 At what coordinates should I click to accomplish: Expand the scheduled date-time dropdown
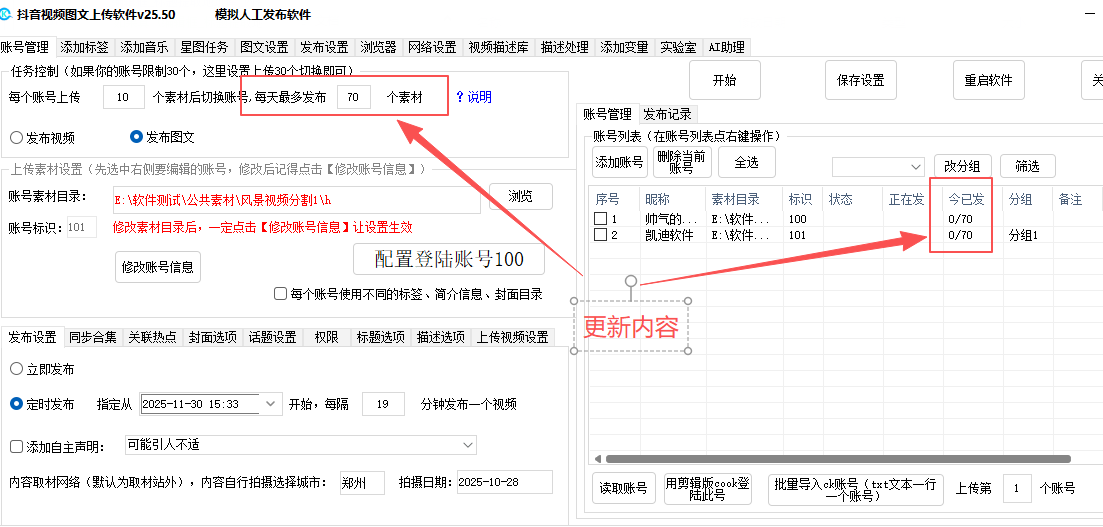272,404
